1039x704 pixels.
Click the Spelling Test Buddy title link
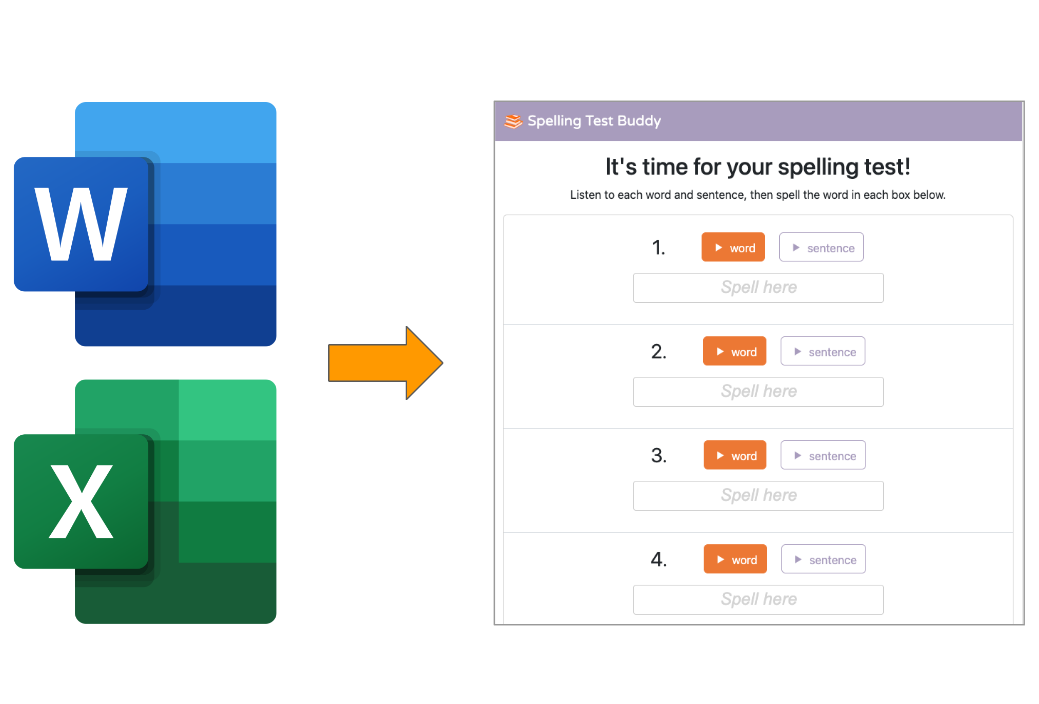(594, 122)
